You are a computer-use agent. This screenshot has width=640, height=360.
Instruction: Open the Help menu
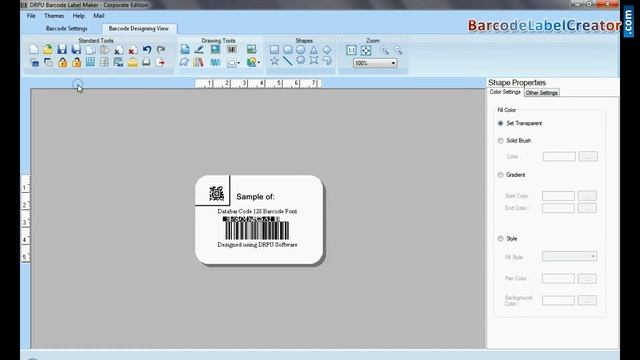(78, 16)
